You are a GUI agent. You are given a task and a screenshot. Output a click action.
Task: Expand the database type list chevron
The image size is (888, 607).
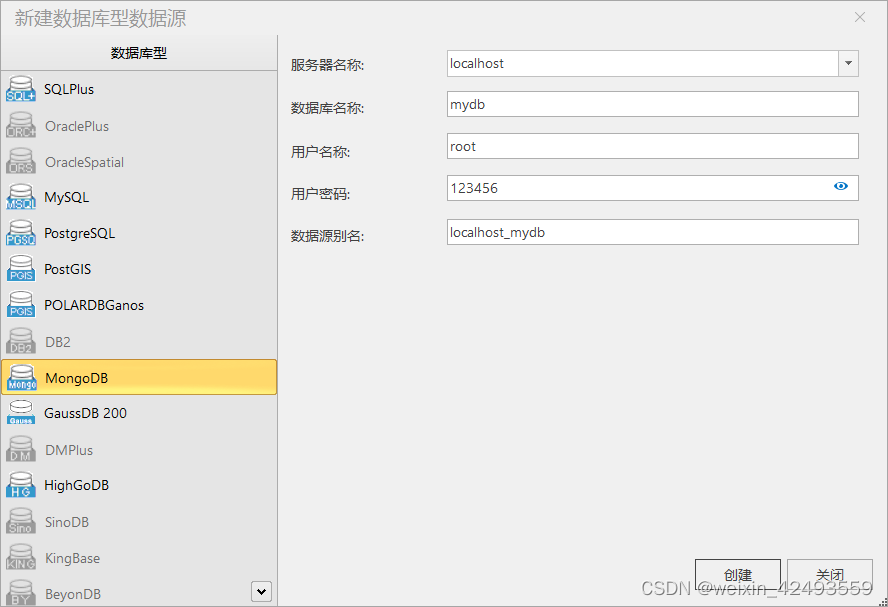261,592
